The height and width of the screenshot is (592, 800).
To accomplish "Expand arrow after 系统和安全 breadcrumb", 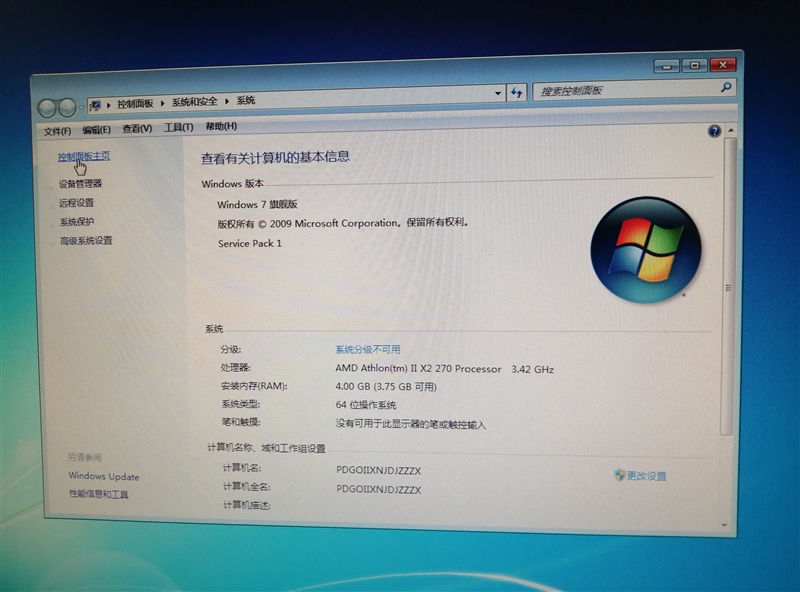I will click(x=227, y=101).
